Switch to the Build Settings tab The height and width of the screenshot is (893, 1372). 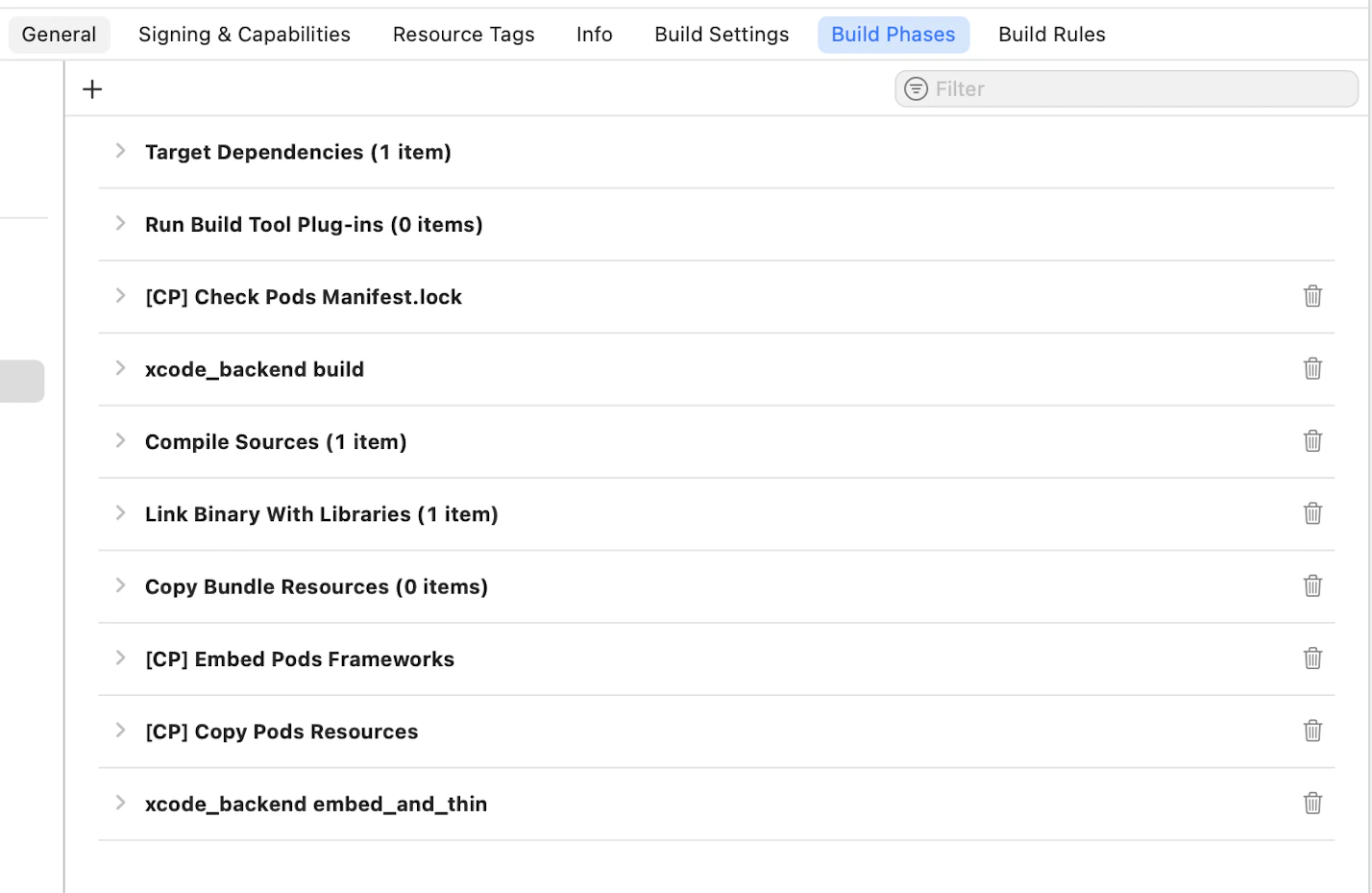(722, 35)
